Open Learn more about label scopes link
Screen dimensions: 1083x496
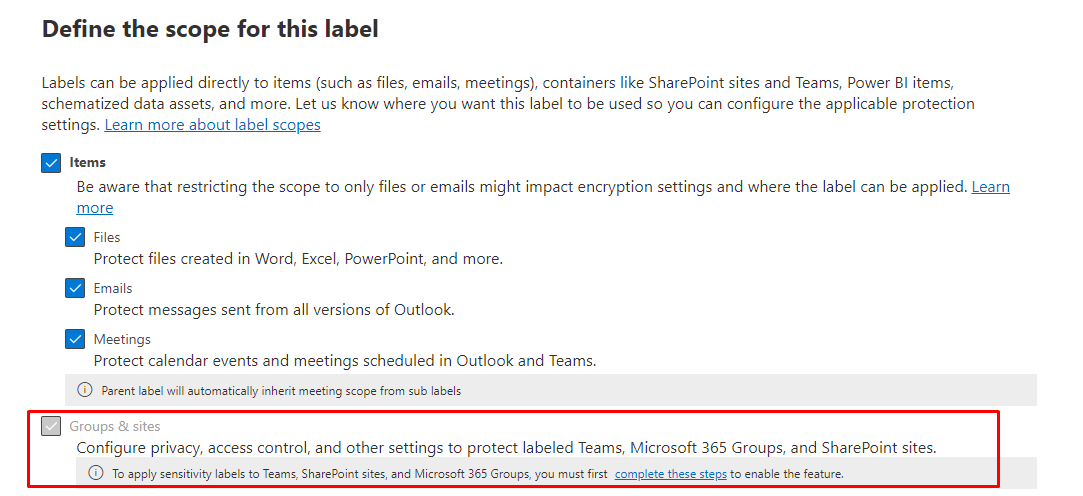[212, 125]
